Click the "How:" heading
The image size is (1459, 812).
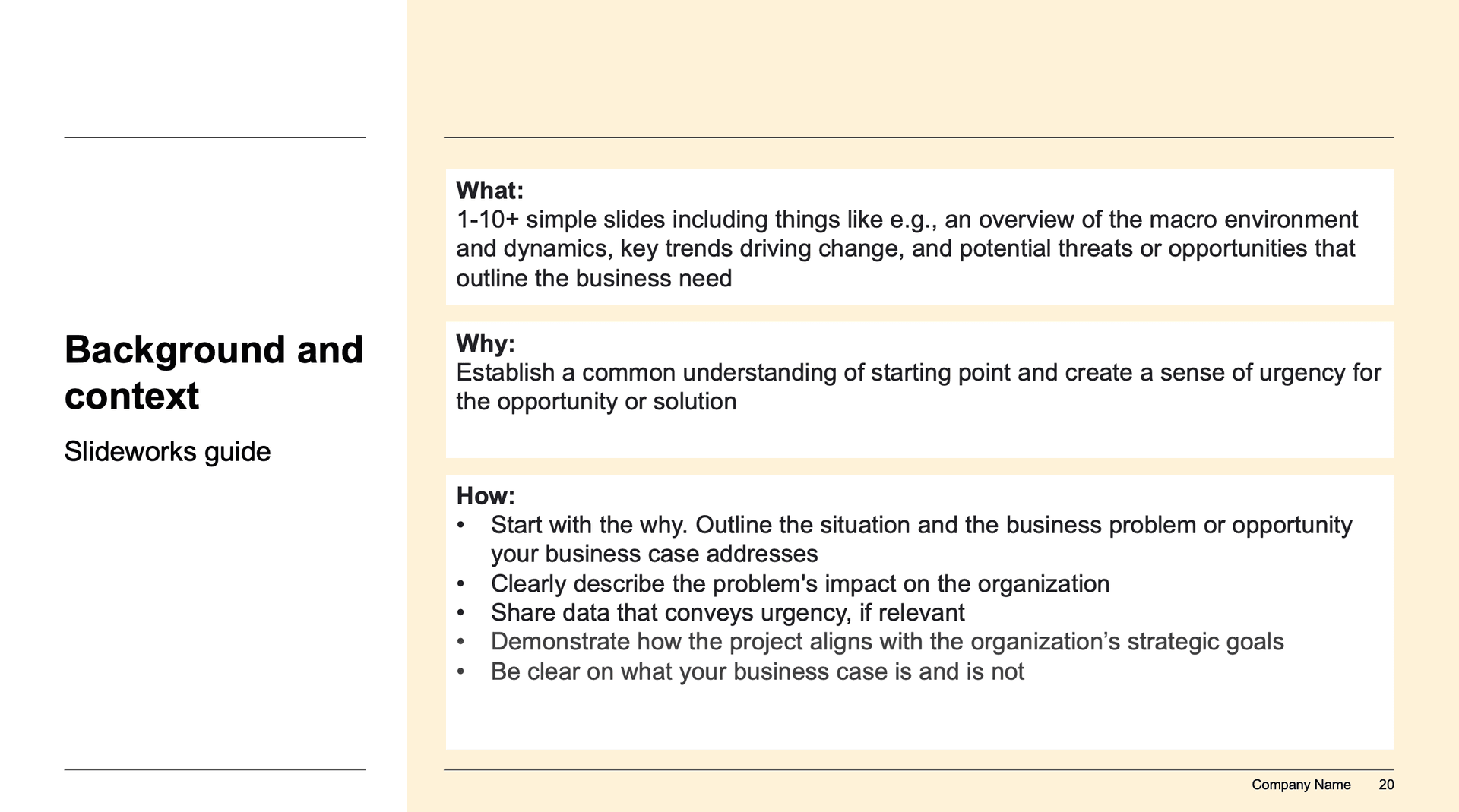pos(485,497)
